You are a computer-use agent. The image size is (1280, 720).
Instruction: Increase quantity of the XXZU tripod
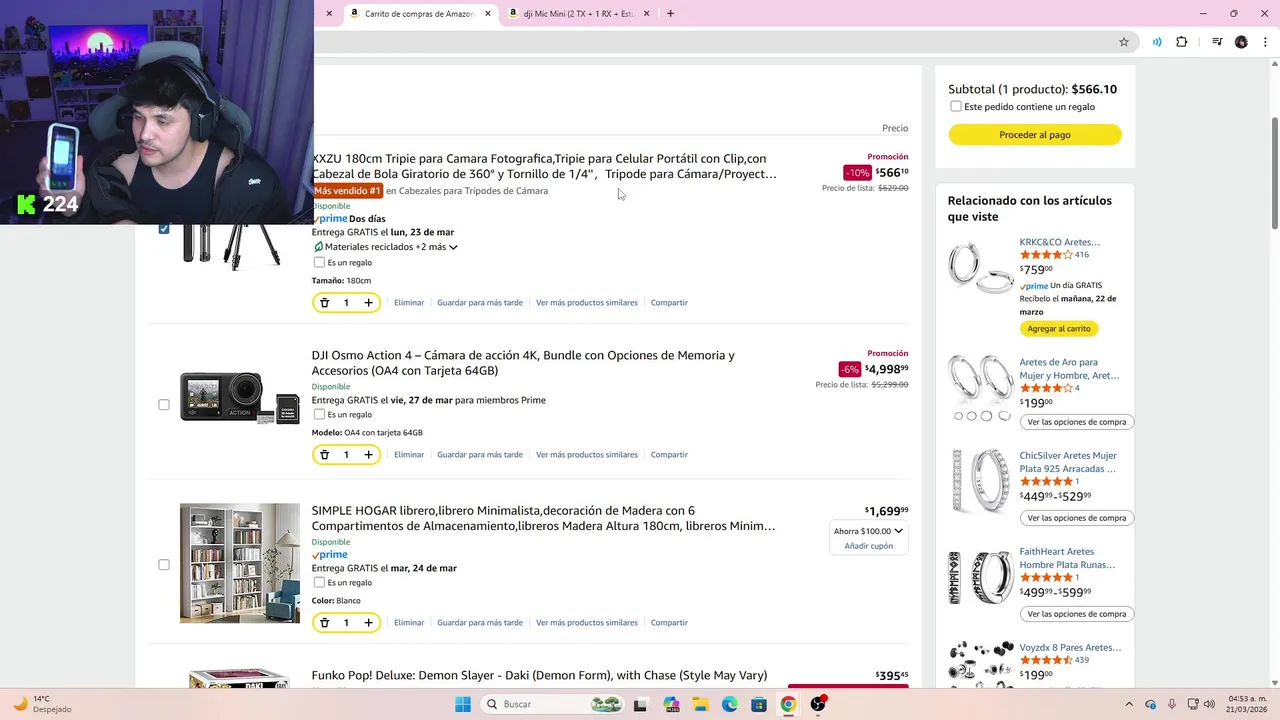368,303
